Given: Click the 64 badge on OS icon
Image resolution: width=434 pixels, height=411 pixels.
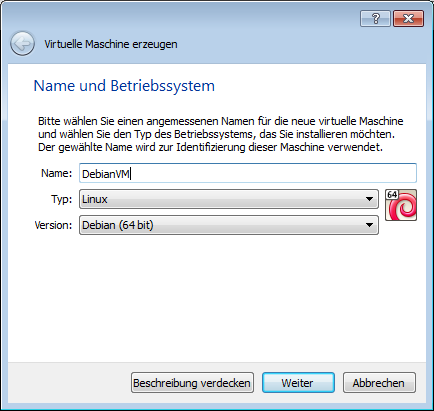Looking at the screenshot, I should (x=392, y=195).
